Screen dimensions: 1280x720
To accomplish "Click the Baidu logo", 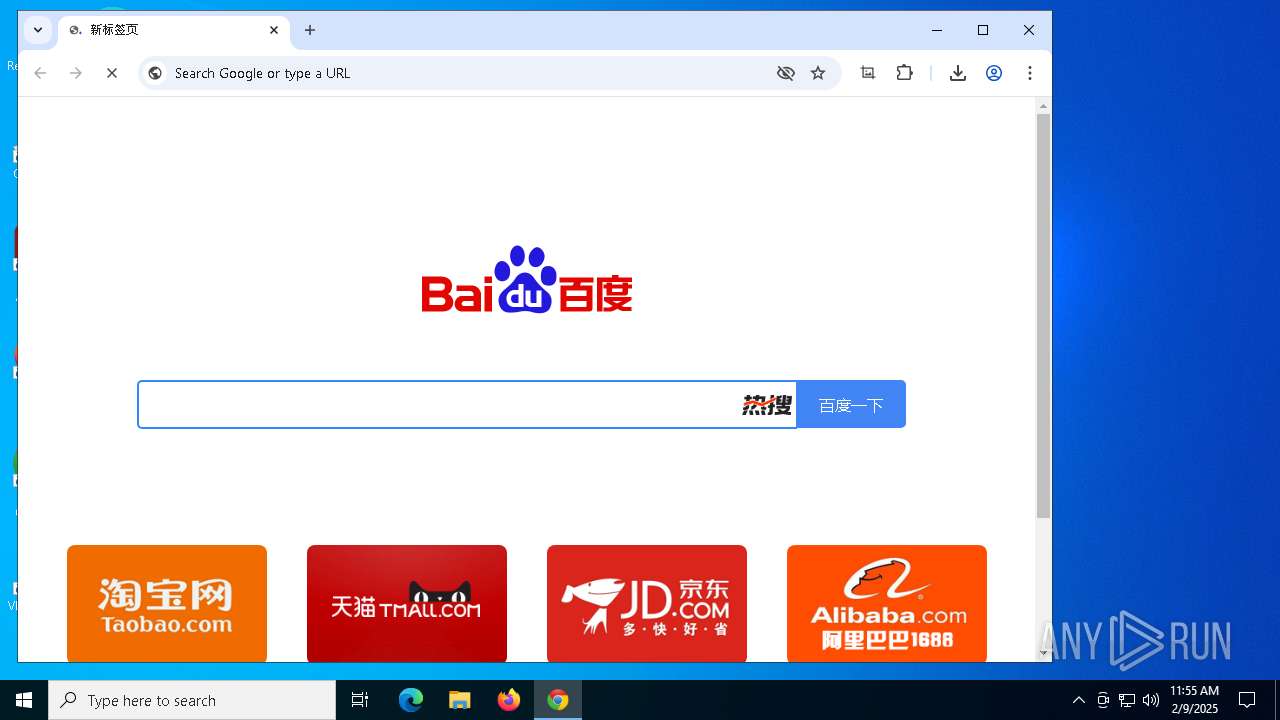I will coord(527,279).
